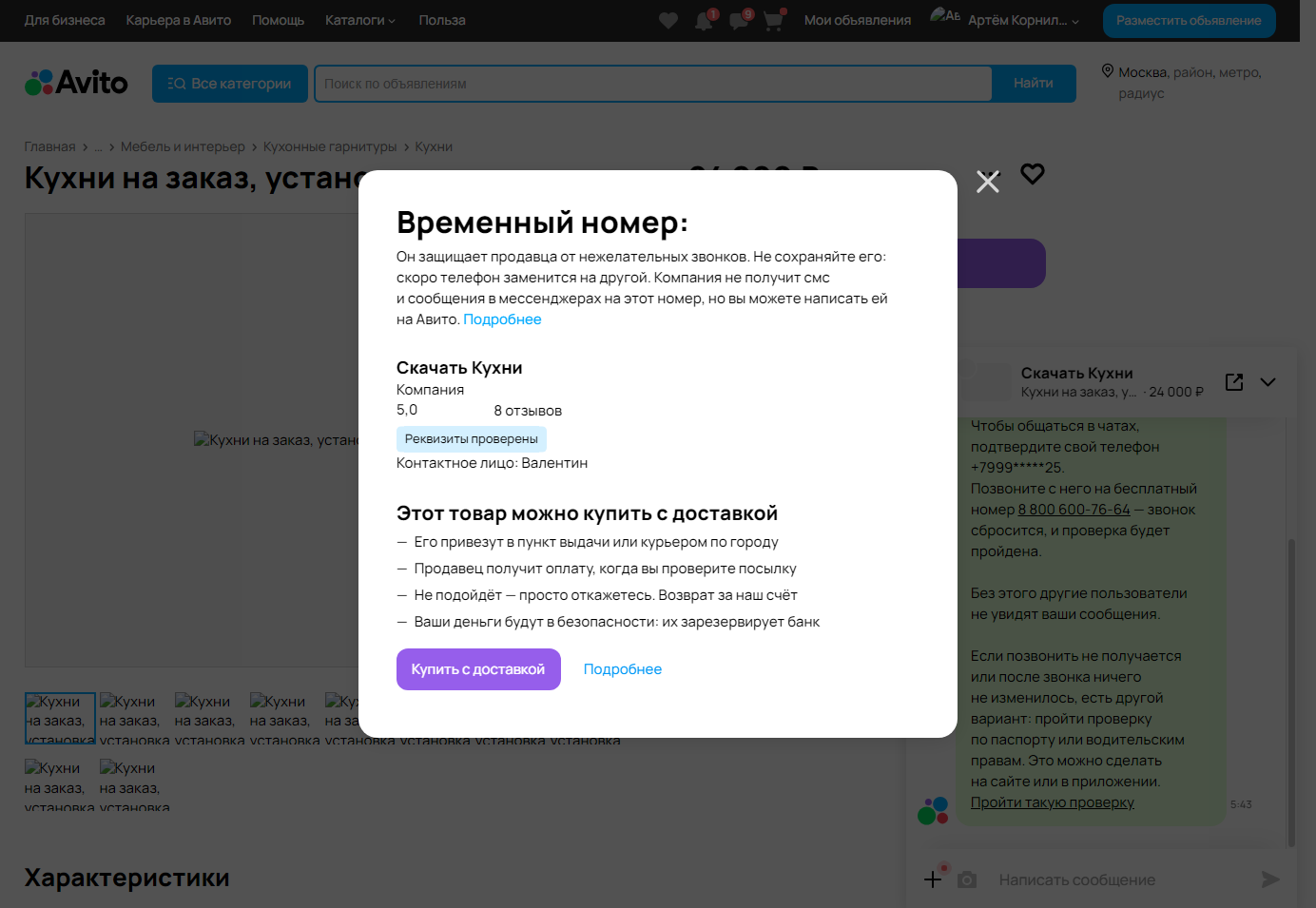Image resolution: width=1316 pixels, height=908 pixels.
Task: Click Разместить объявление button
Action: 1189,21
